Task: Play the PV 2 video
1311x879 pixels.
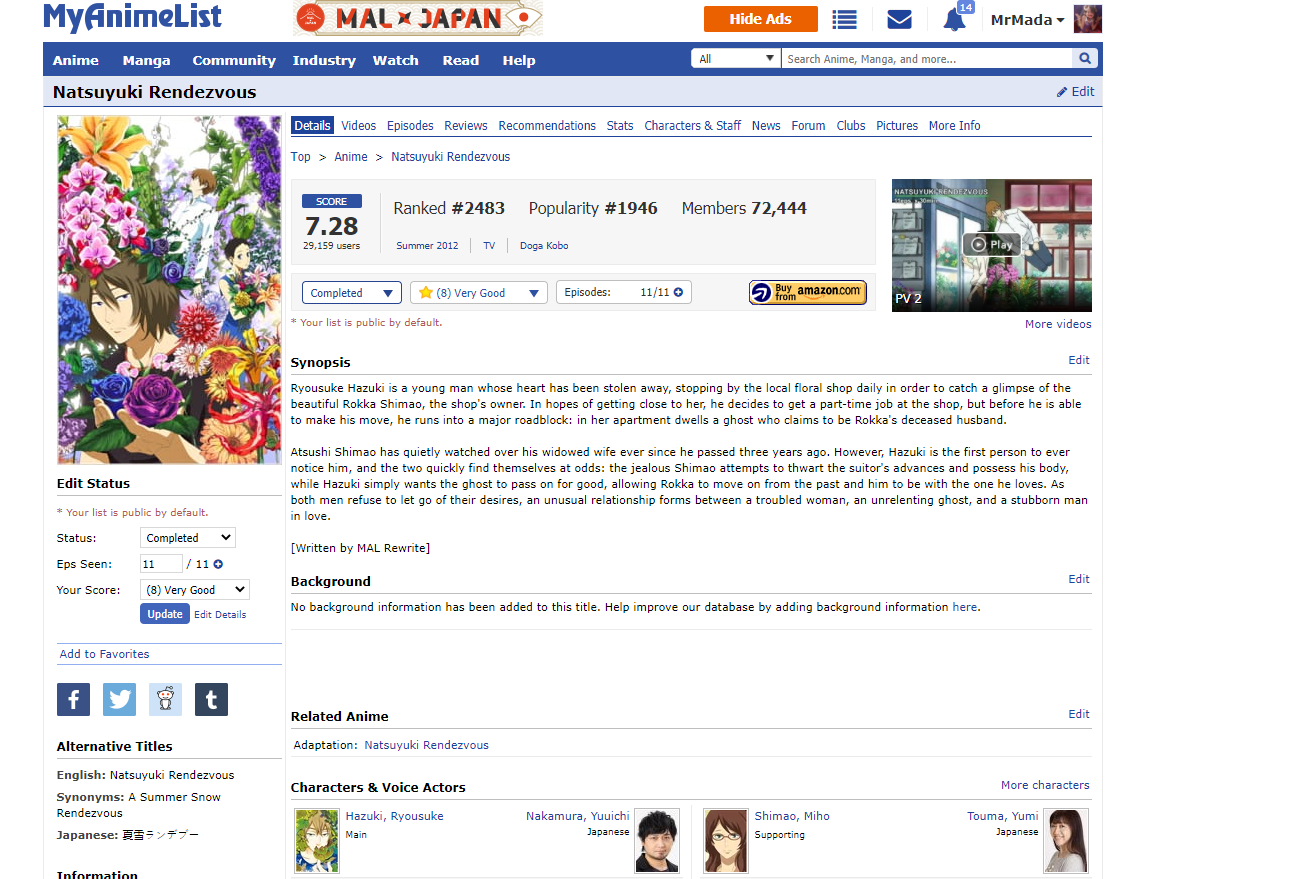Action: (x=991, y=245)
